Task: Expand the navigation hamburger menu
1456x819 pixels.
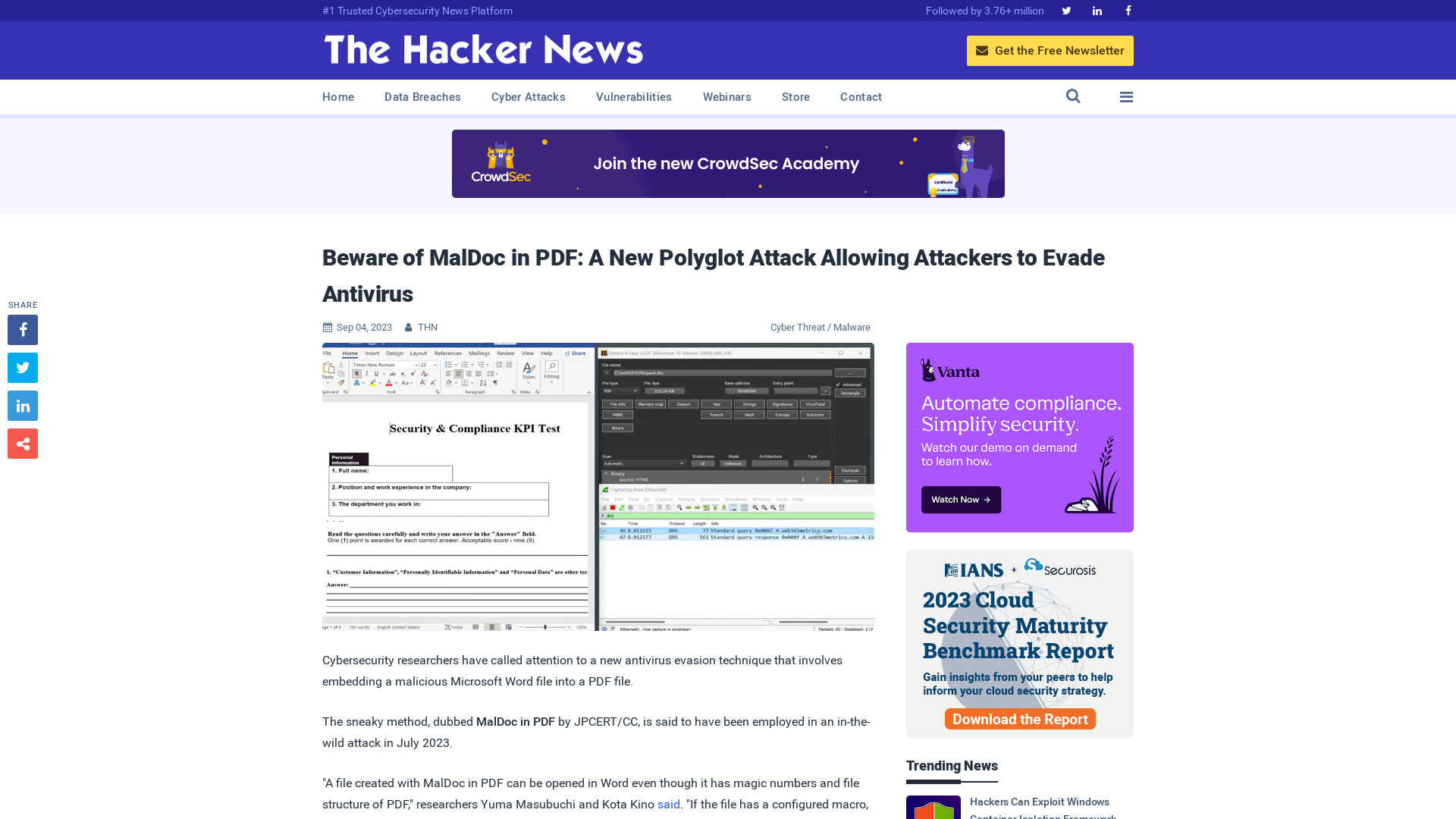Action: click(x=1126, y=96)
